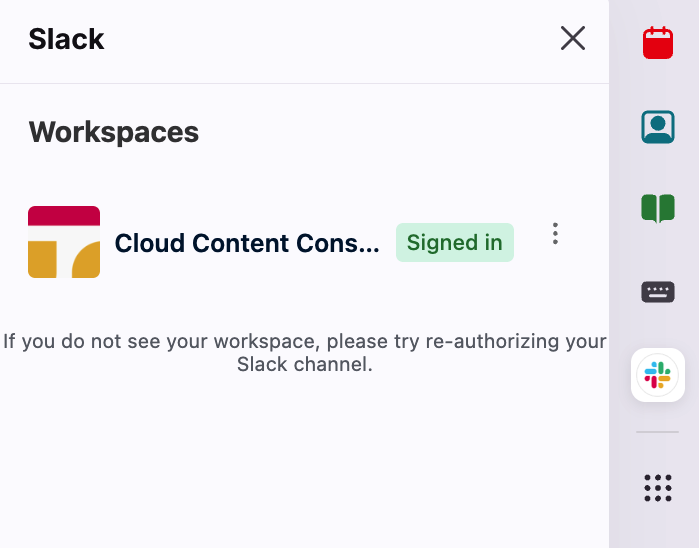The height and width of the screenshot is (548, 699).
Task: Click the red band of workspace logo
Action: click(x=64, y=215)
